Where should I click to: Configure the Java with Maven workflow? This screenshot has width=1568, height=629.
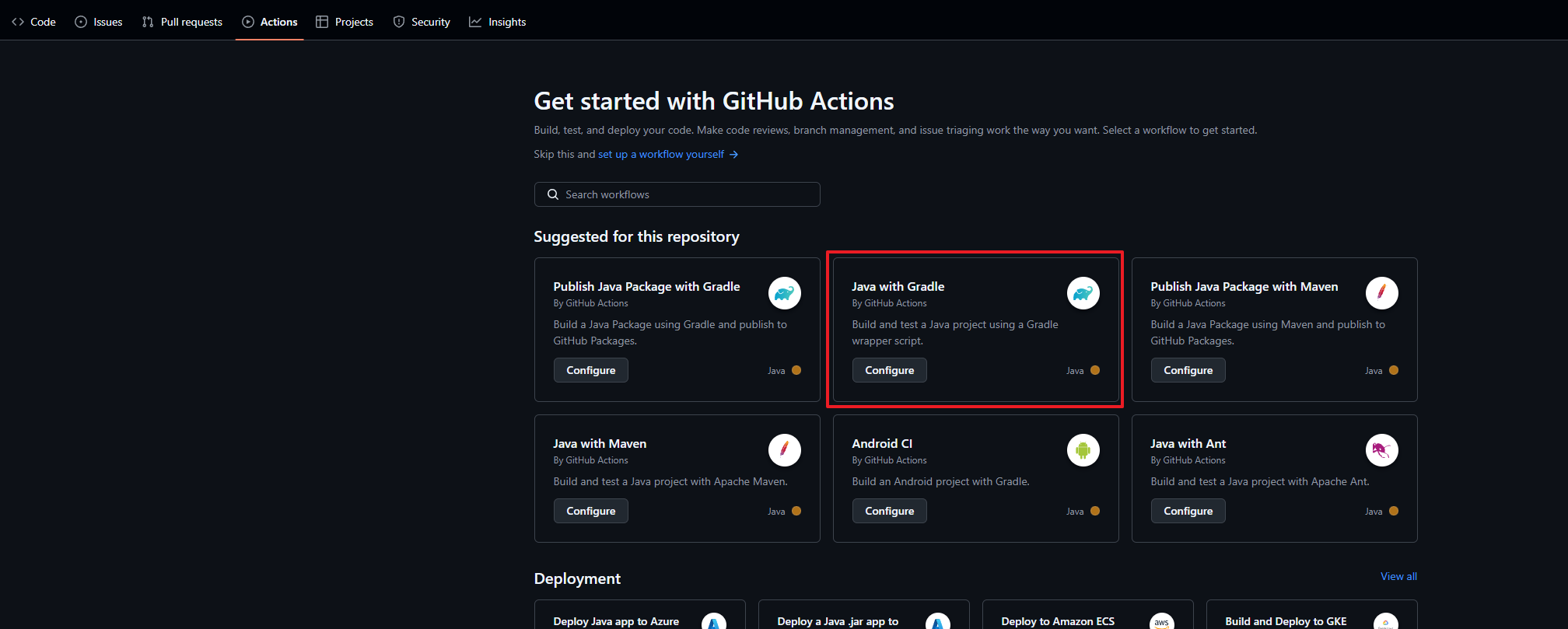(591, 511)
